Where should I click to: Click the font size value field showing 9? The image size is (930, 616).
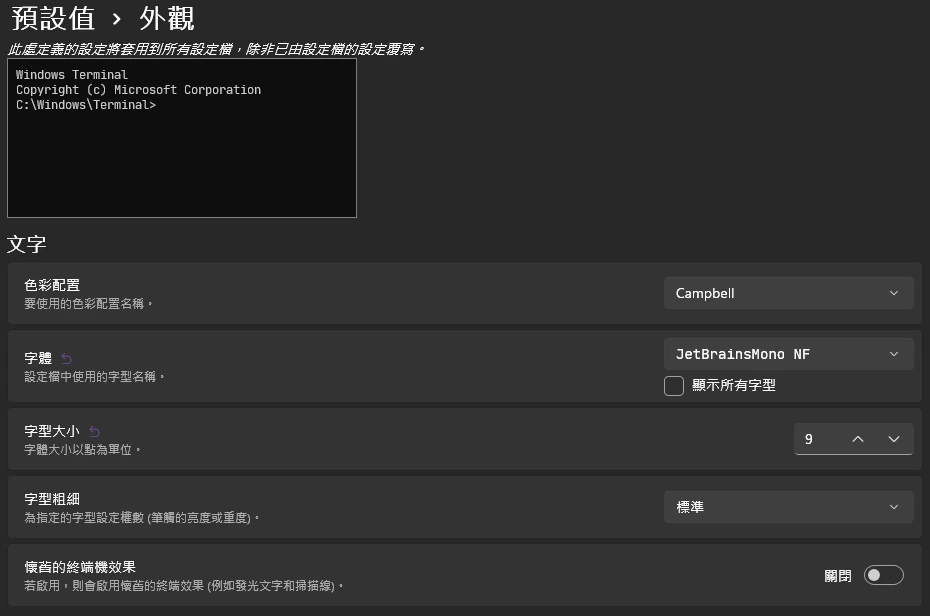pyautogui.click(x=815, y=439)
